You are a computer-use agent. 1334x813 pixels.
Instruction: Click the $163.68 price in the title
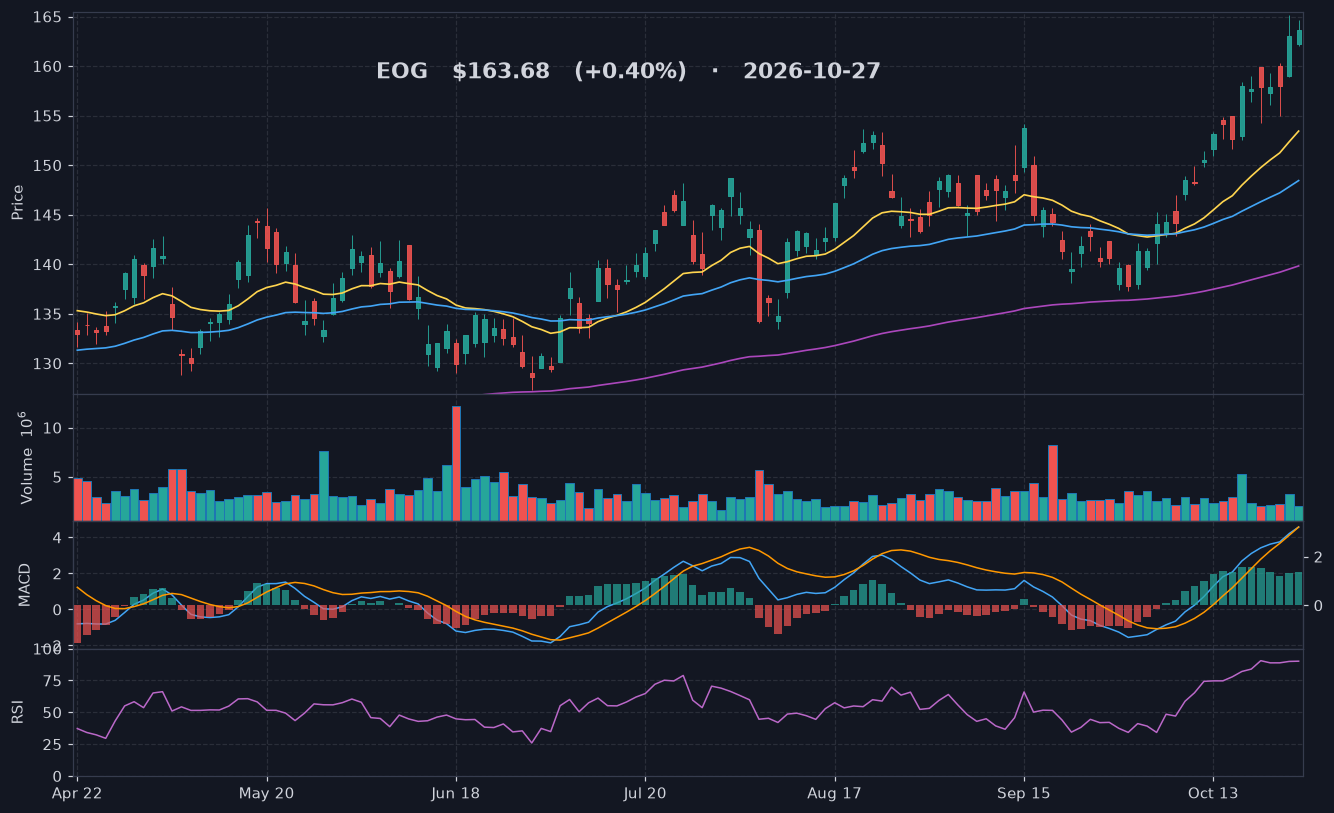(501, 72)
